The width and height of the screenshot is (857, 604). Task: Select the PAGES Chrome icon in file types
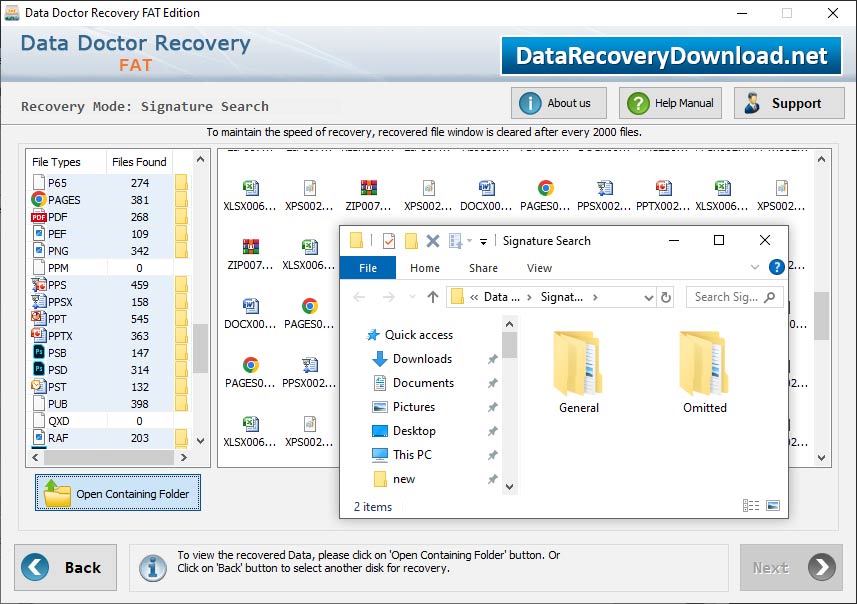click(38, 200)
